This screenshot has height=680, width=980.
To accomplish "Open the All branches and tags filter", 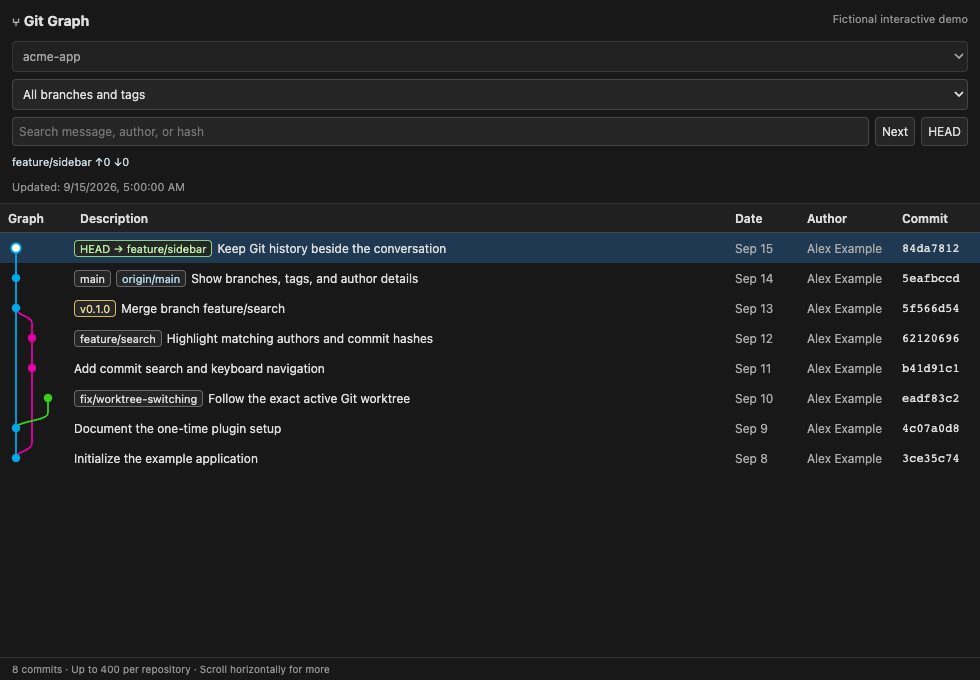I will pos(489,94).
